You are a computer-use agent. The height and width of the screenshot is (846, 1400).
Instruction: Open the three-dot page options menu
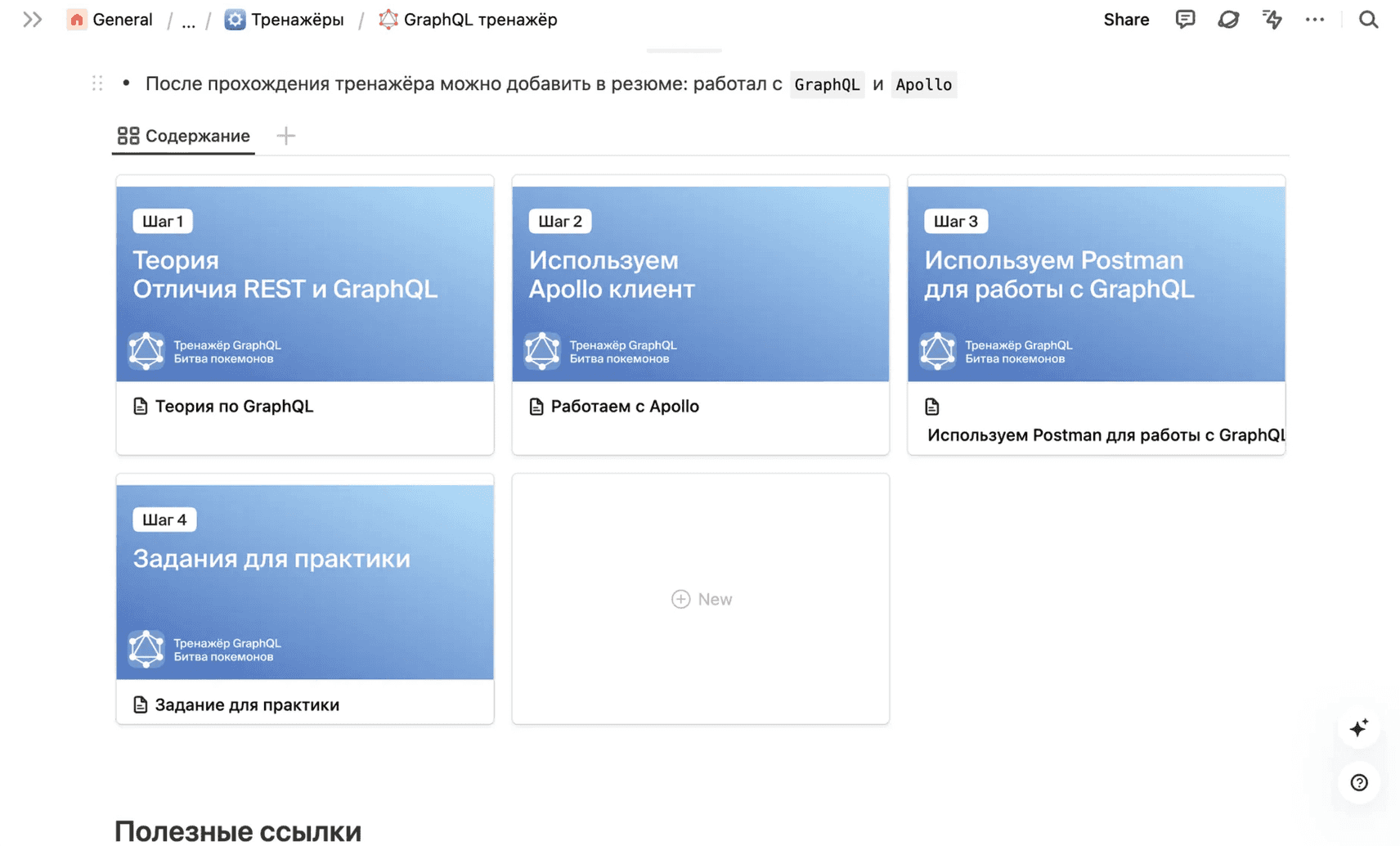pyautogui.click(x=1314, y=20)
